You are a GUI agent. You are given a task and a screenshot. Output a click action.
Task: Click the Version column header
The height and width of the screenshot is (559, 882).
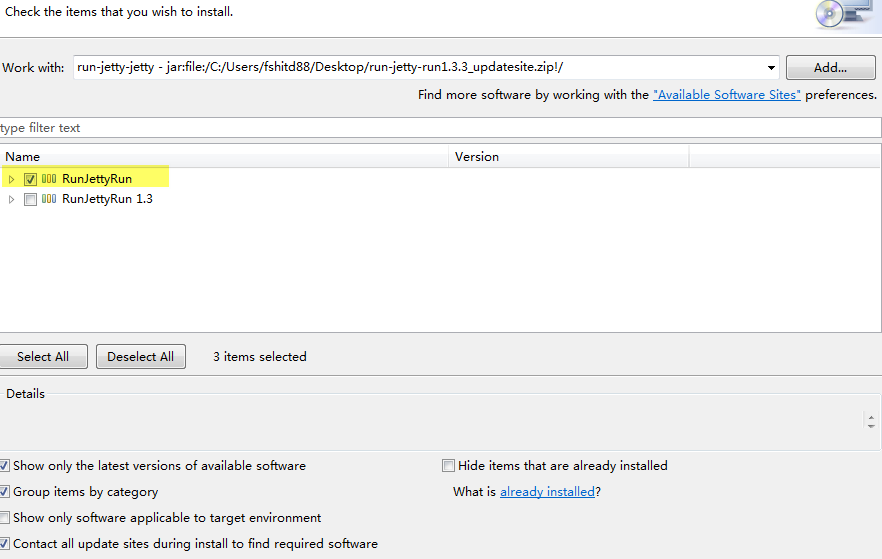(569, 156)
